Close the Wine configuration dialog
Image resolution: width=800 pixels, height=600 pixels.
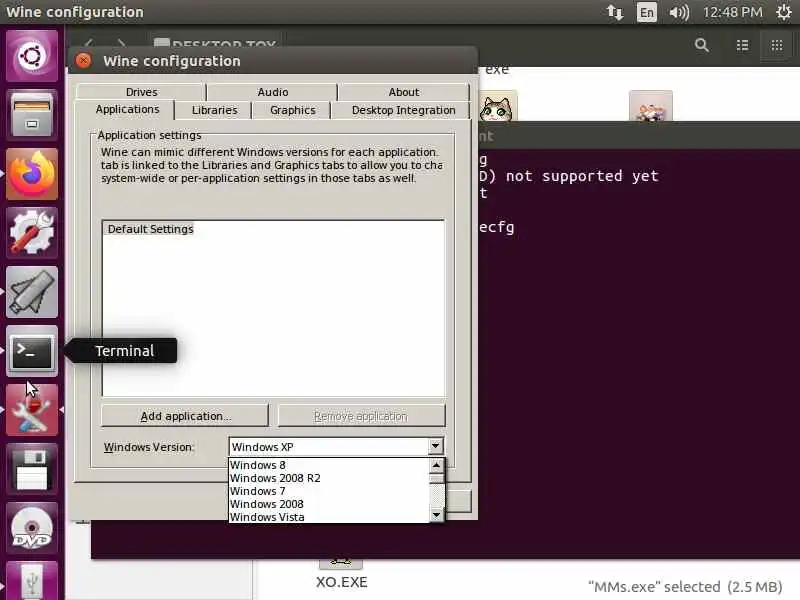click(84, 61)
